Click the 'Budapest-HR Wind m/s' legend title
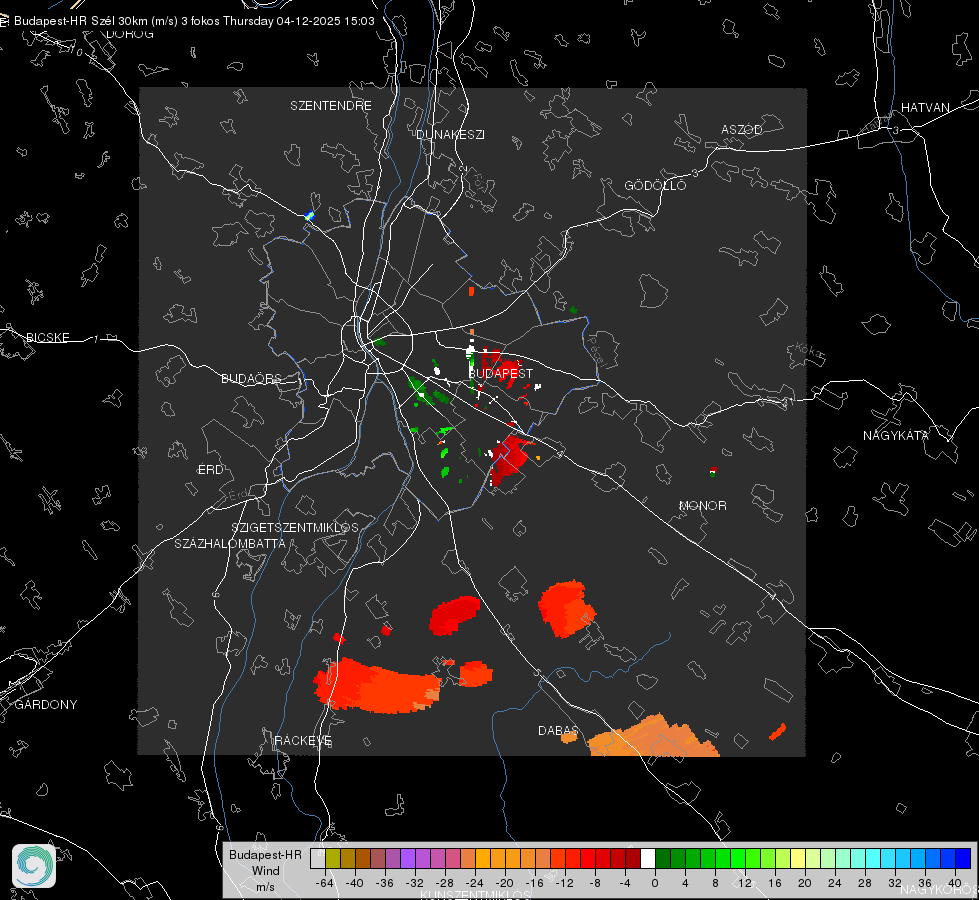979x900 pixels. (x=265, y=871)
